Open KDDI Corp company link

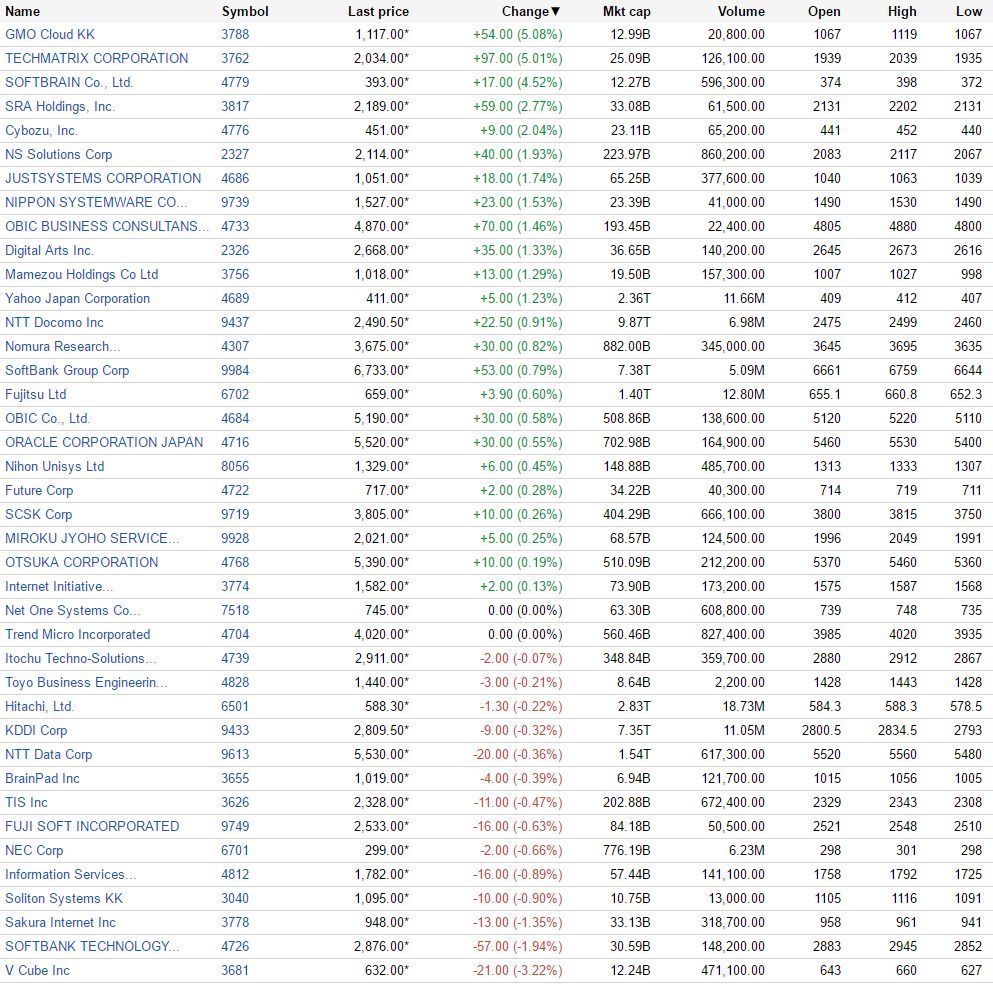[x=36, y=731]
